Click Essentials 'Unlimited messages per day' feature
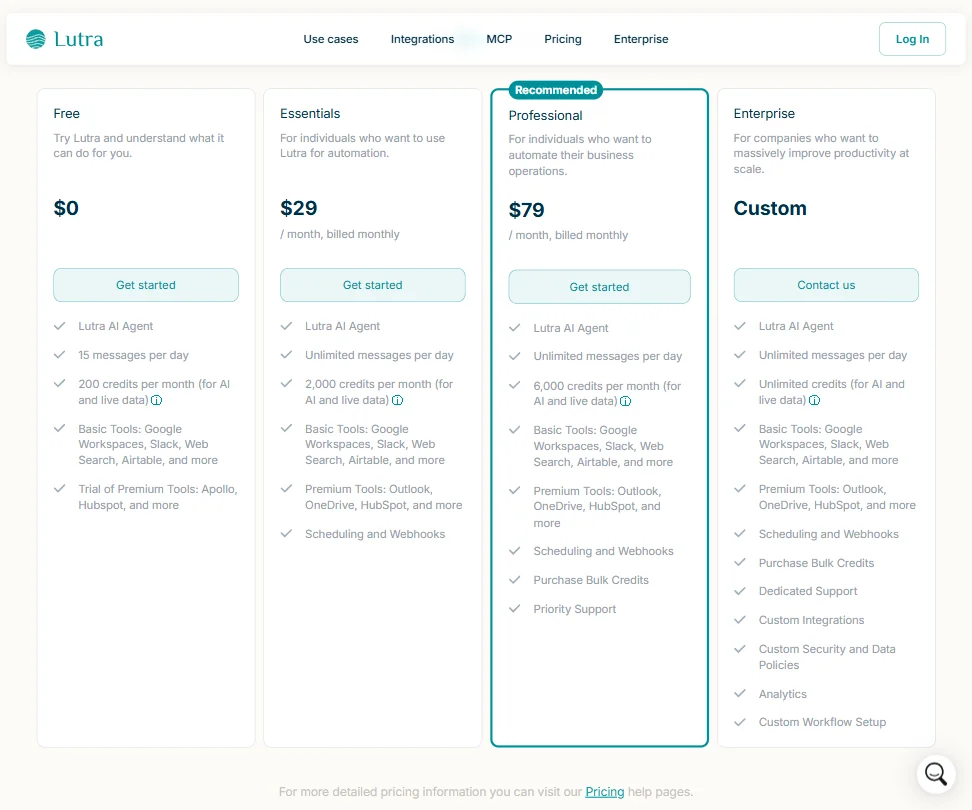 pyautogui.click(x=379, y=355)
